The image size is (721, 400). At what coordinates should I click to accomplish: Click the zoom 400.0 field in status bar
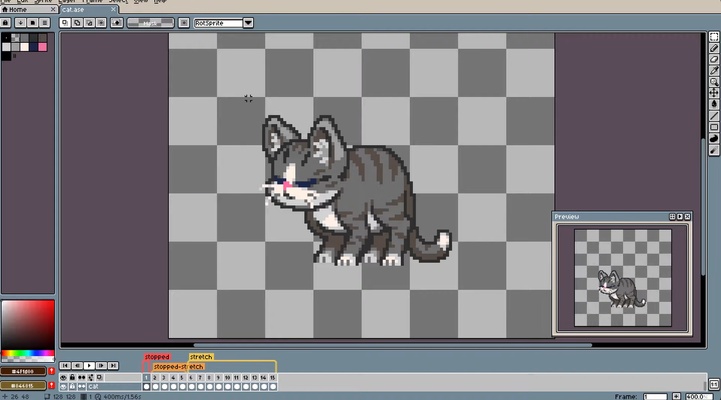pos(699,396)
